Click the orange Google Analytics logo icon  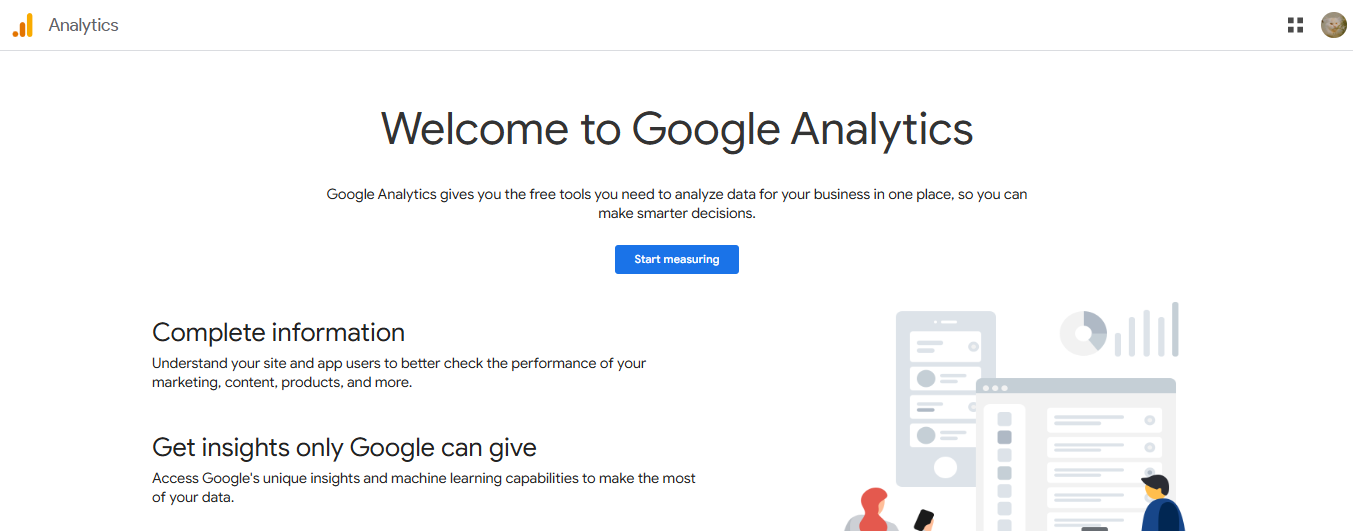tap(23, 25)
